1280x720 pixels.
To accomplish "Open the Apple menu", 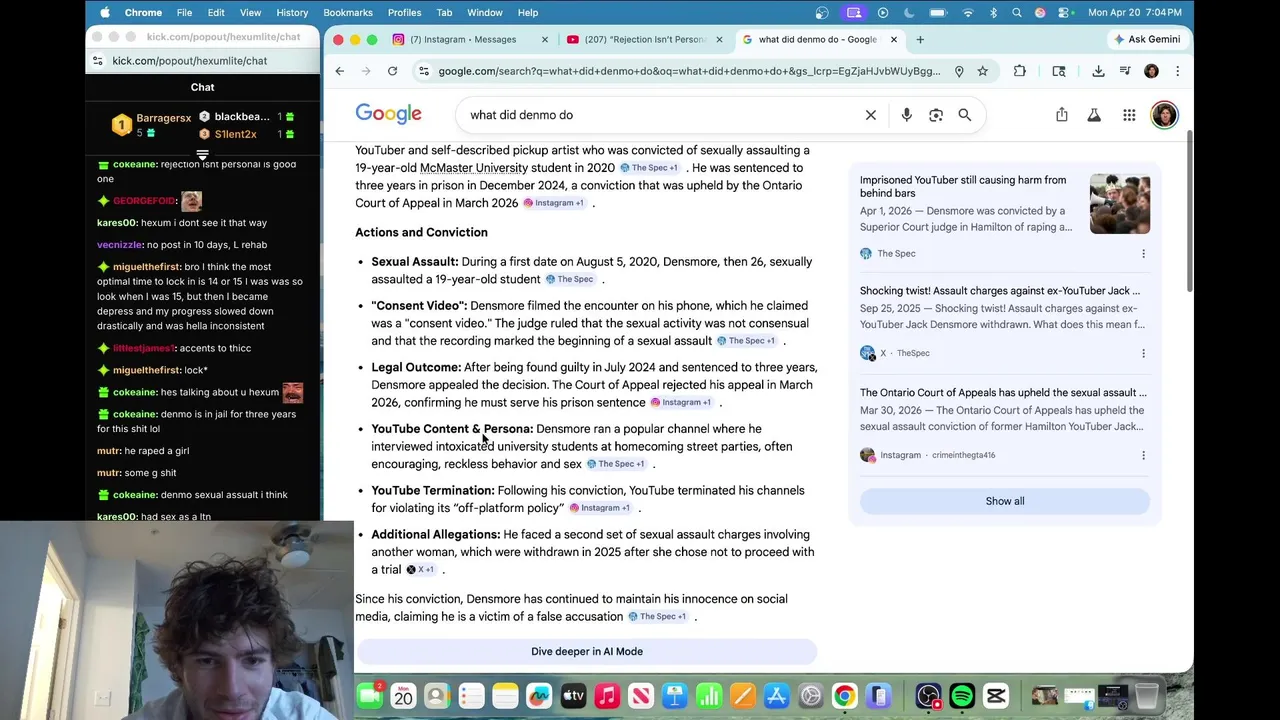I will 105,12.
